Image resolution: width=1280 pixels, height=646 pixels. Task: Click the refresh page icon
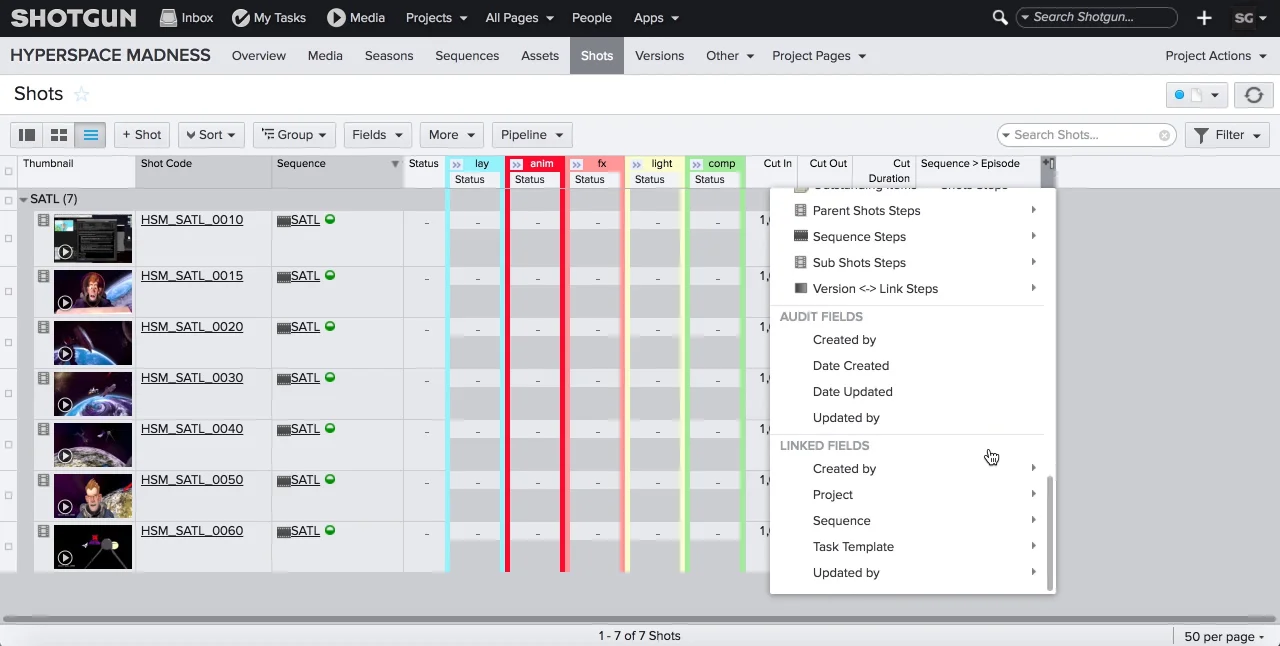(1254, 95)
